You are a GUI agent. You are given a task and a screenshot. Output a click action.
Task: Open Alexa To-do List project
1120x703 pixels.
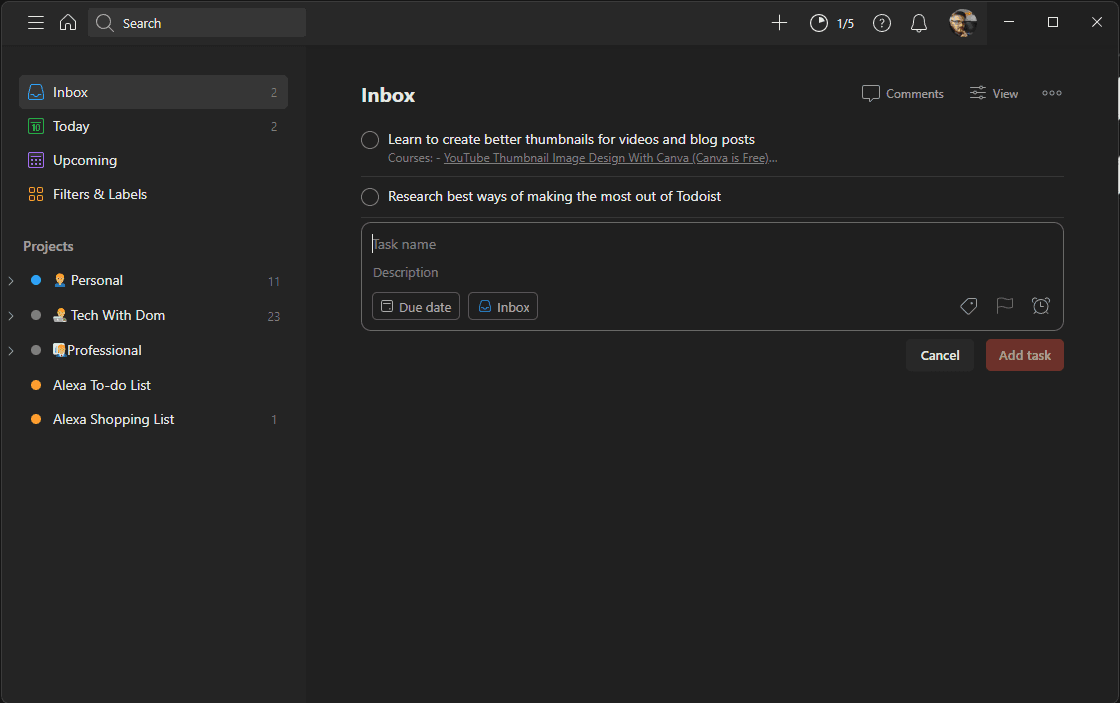coord(154,385)
